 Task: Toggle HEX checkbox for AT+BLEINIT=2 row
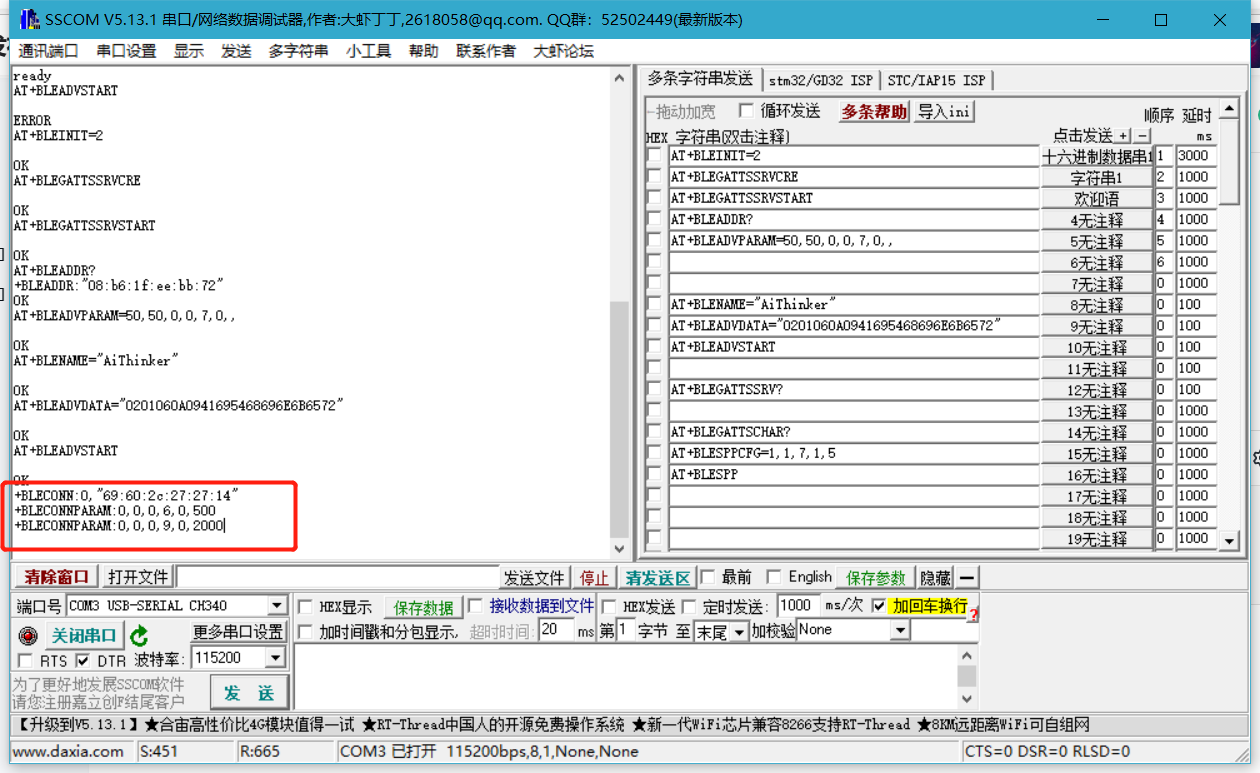[x=654, y=156]
